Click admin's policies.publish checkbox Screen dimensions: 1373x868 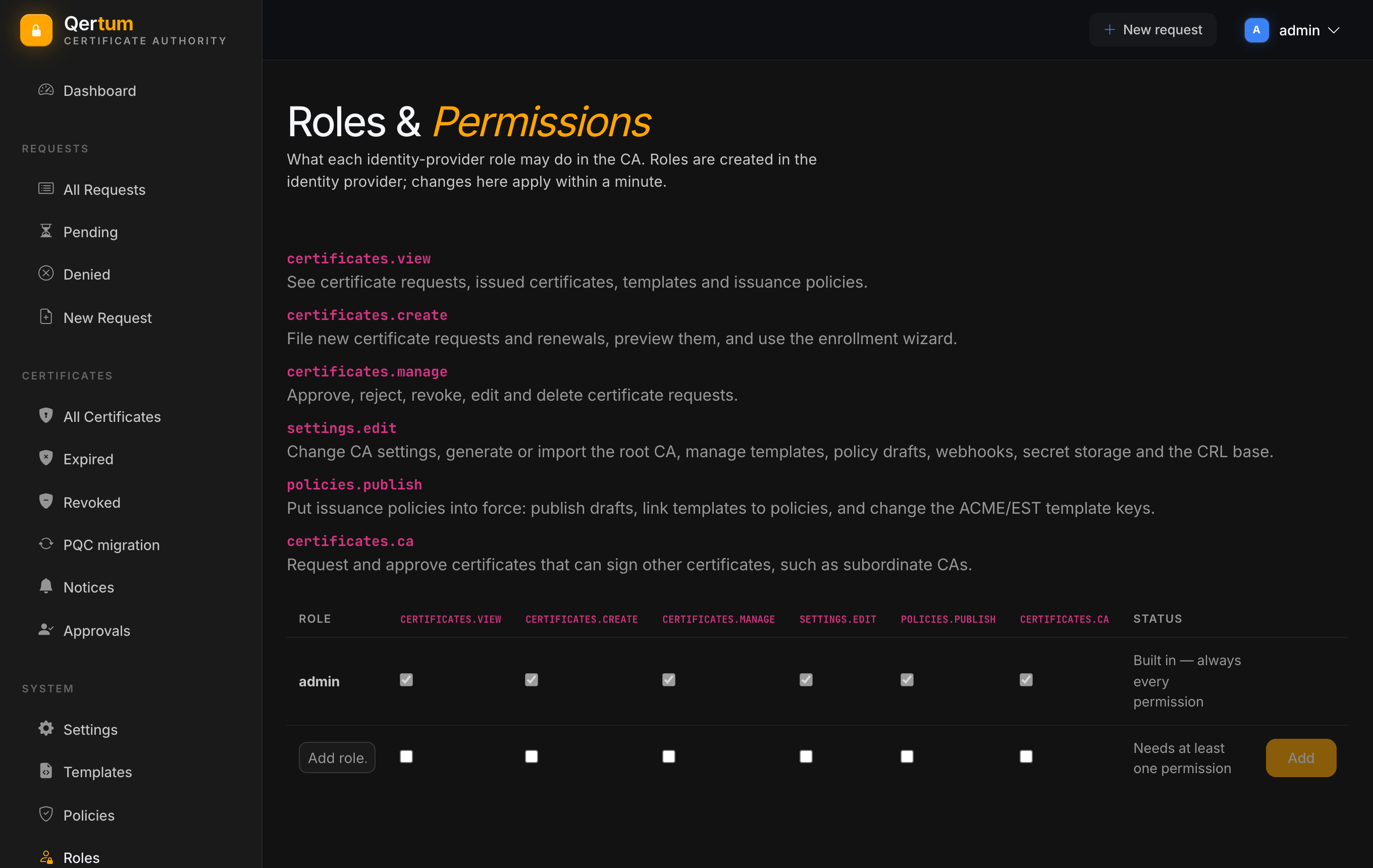coord(907,680)
